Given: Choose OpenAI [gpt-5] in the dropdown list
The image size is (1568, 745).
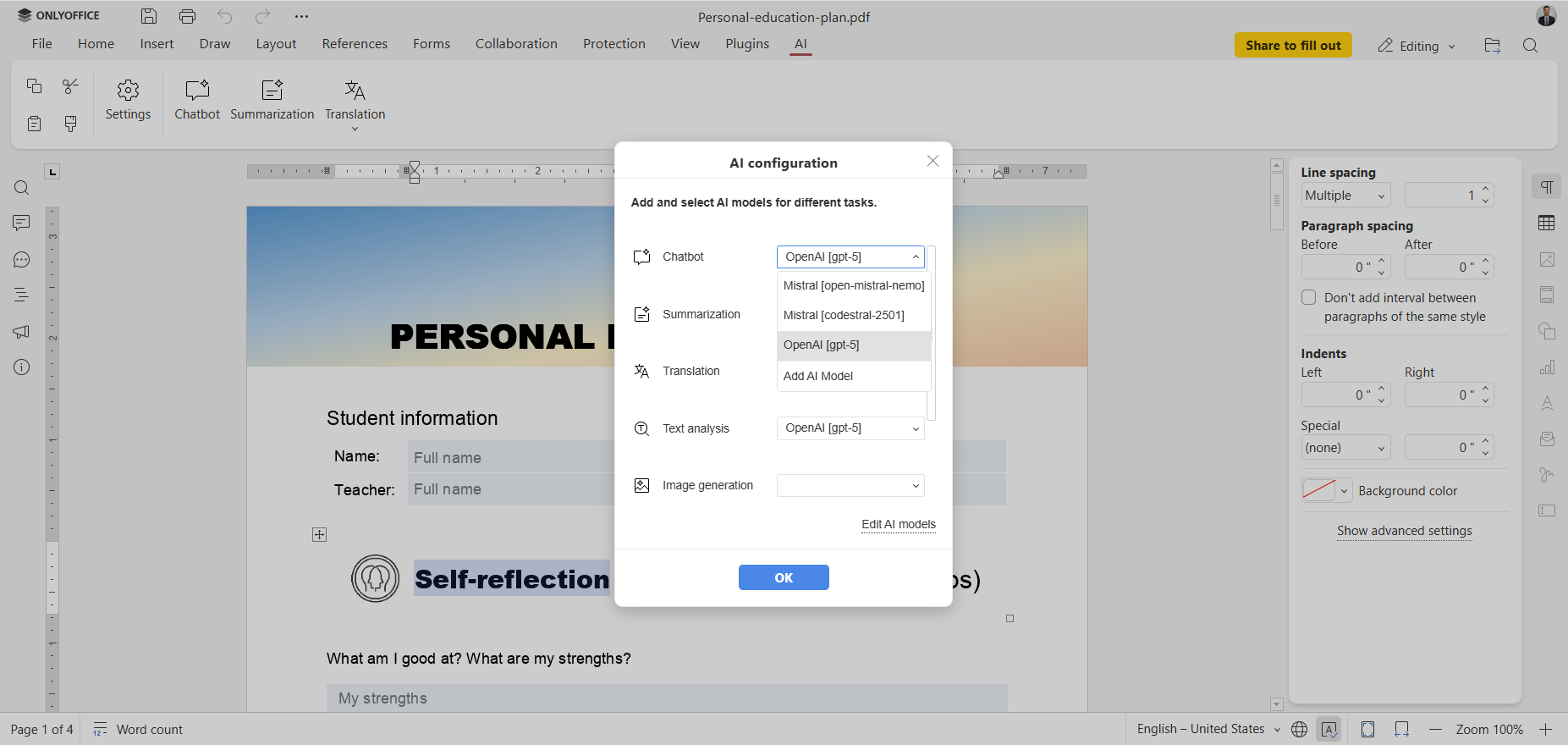Looking at the screenshot, I should pyautogui.click(x=854, y=345).
